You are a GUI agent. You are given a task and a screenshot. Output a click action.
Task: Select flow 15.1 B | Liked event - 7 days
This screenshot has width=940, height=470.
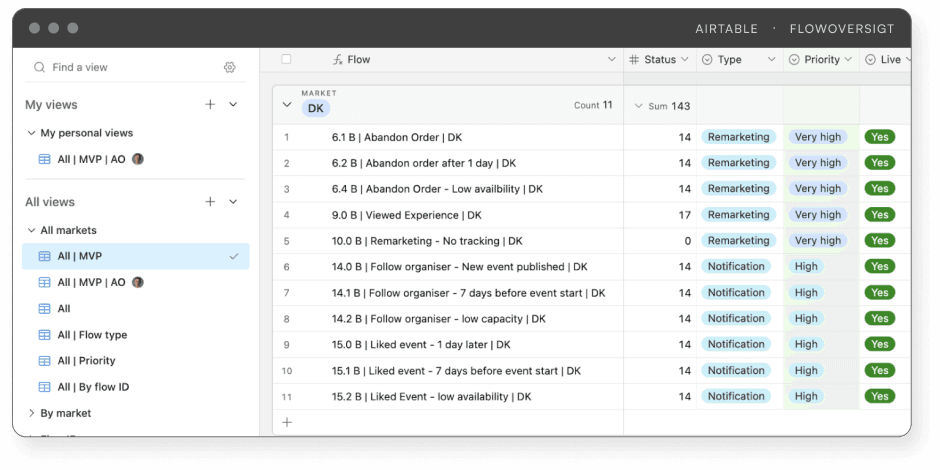(456, 370)
